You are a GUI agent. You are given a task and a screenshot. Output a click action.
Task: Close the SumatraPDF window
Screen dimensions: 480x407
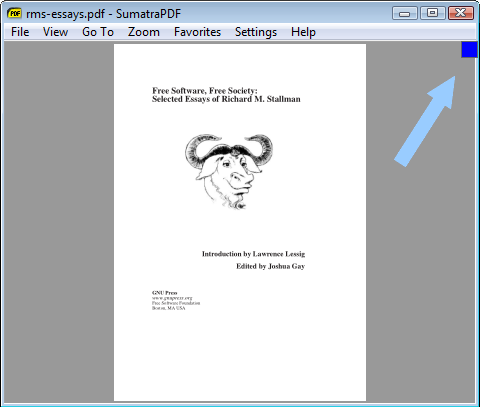tap(461, 13)
